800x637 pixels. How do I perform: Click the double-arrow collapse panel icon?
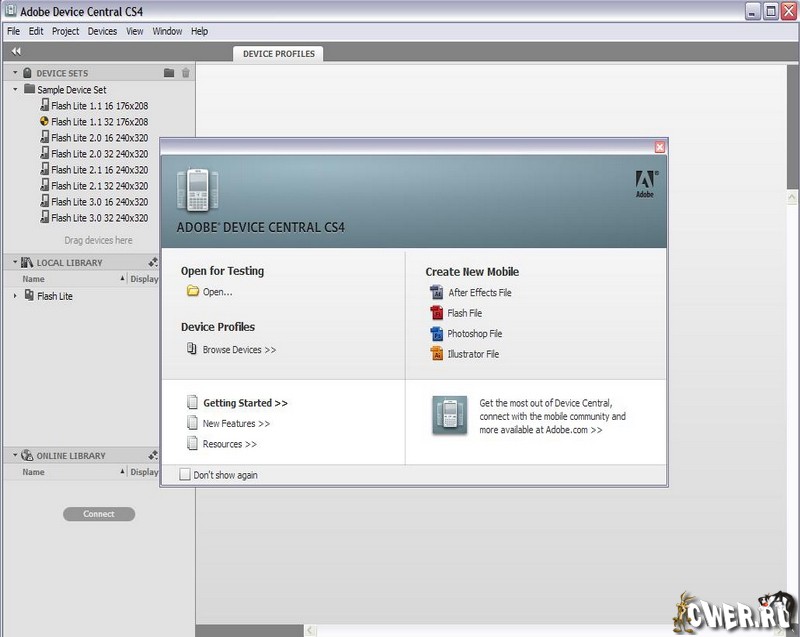click(x=17, y=51)
